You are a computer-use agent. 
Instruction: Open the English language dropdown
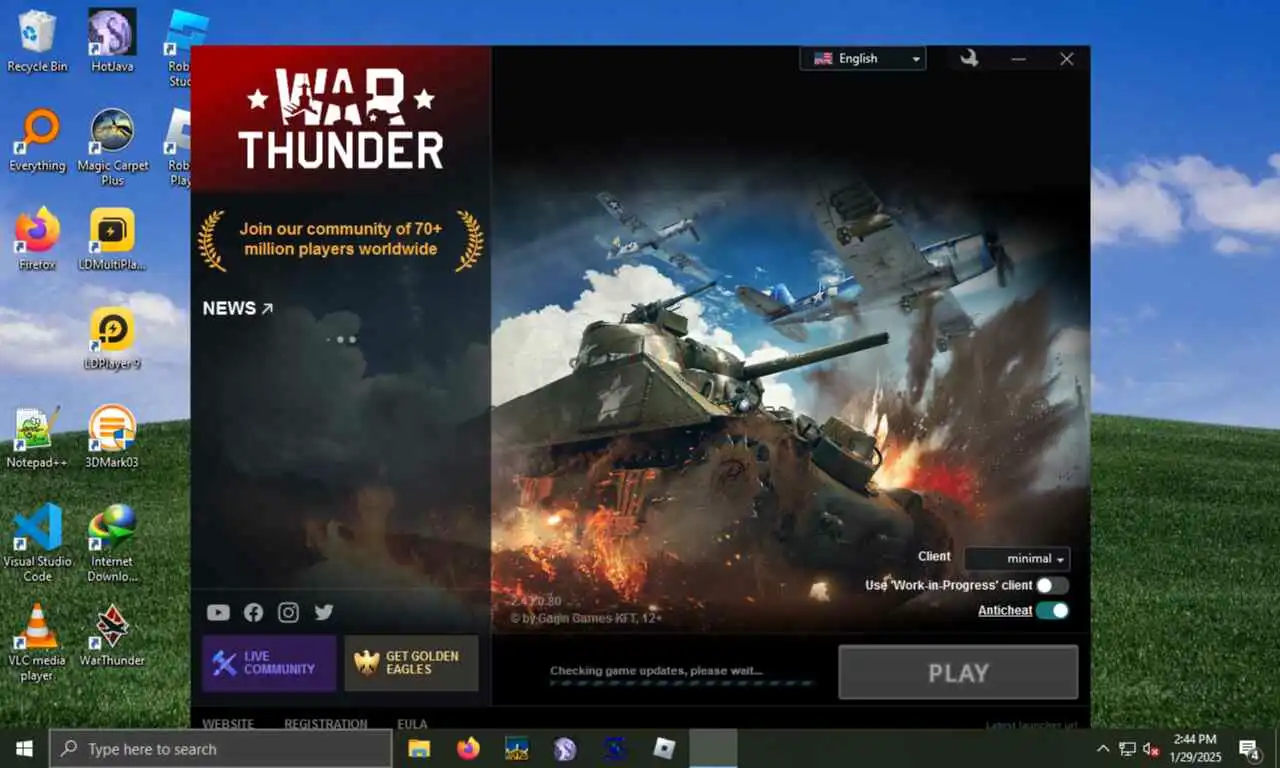click(x=863, y=59)
